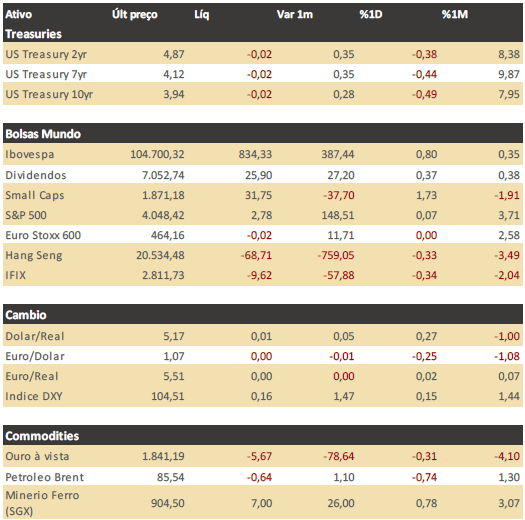This screenshot has height=520, width=525.
Task: Click the Commodities section header
Action: click(x=42, y=436)
